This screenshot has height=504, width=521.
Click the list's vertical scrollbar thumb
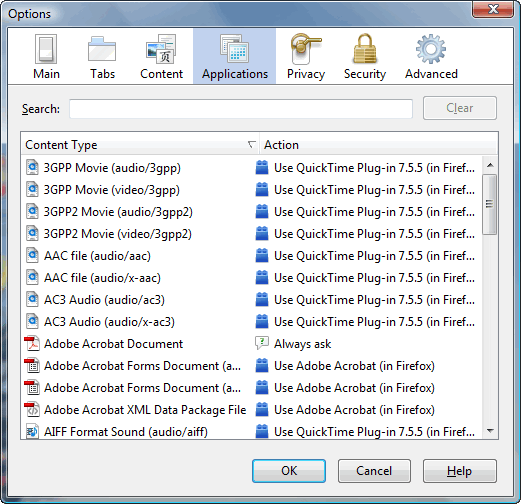point(490,204)
